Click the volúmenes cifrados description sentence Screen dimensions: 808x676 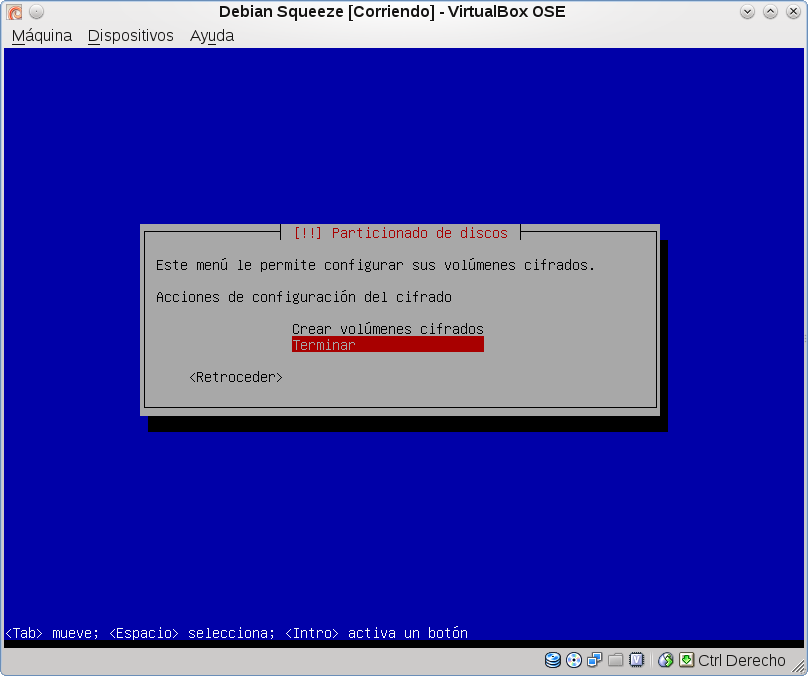coord(375,265)
